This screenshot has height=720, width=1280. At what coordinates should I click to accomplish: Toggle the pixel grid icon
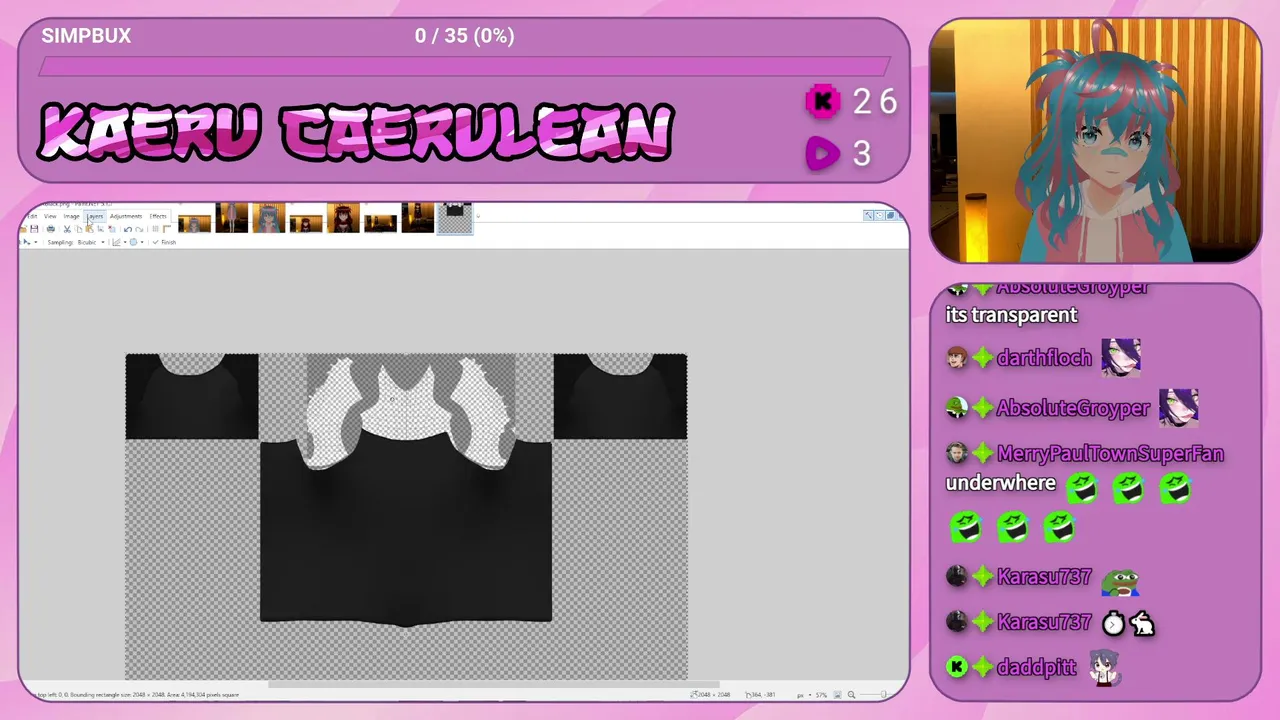[155, 229]
